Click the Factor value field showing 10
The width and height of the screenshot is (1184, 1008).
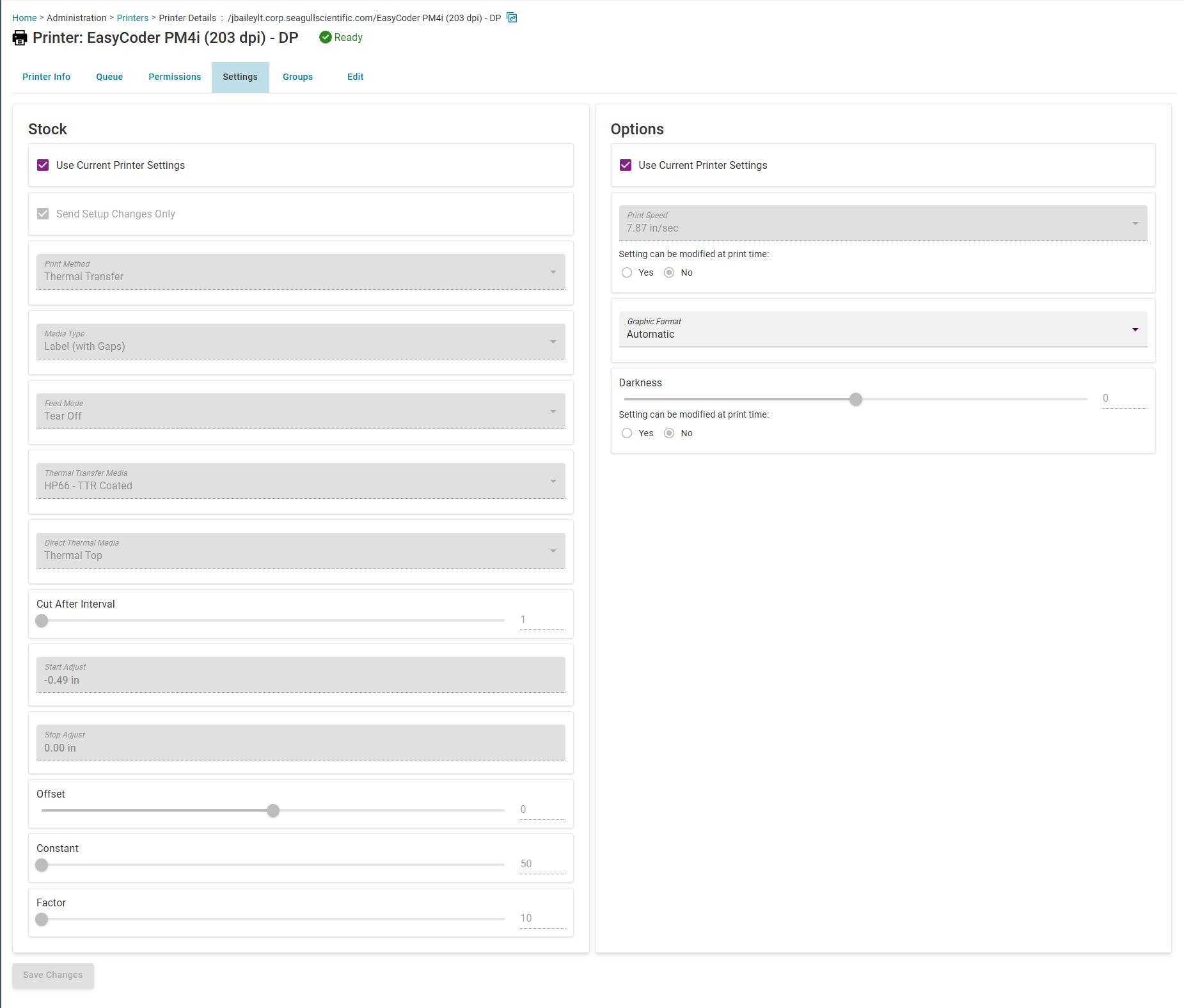[x=542, y=918]
